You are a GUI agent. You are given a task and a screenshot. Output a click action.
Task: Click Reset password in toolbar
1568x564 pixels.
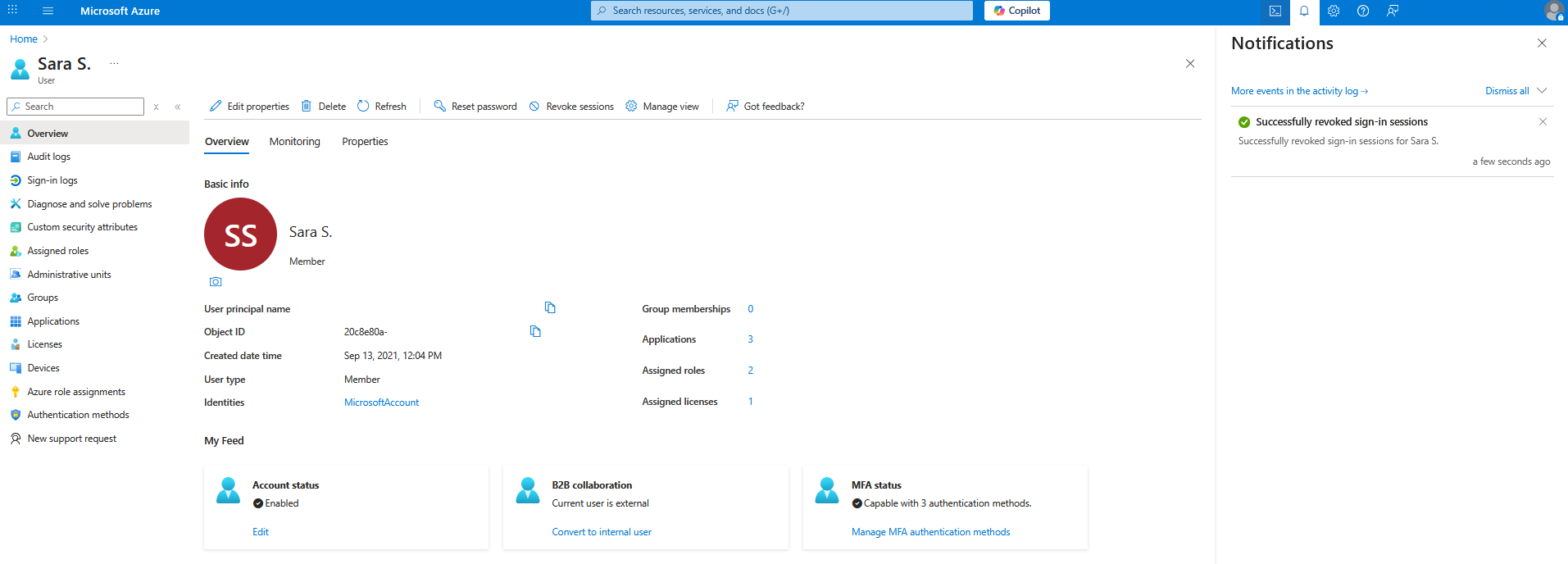pyautogui.click(x=475, y=107)
